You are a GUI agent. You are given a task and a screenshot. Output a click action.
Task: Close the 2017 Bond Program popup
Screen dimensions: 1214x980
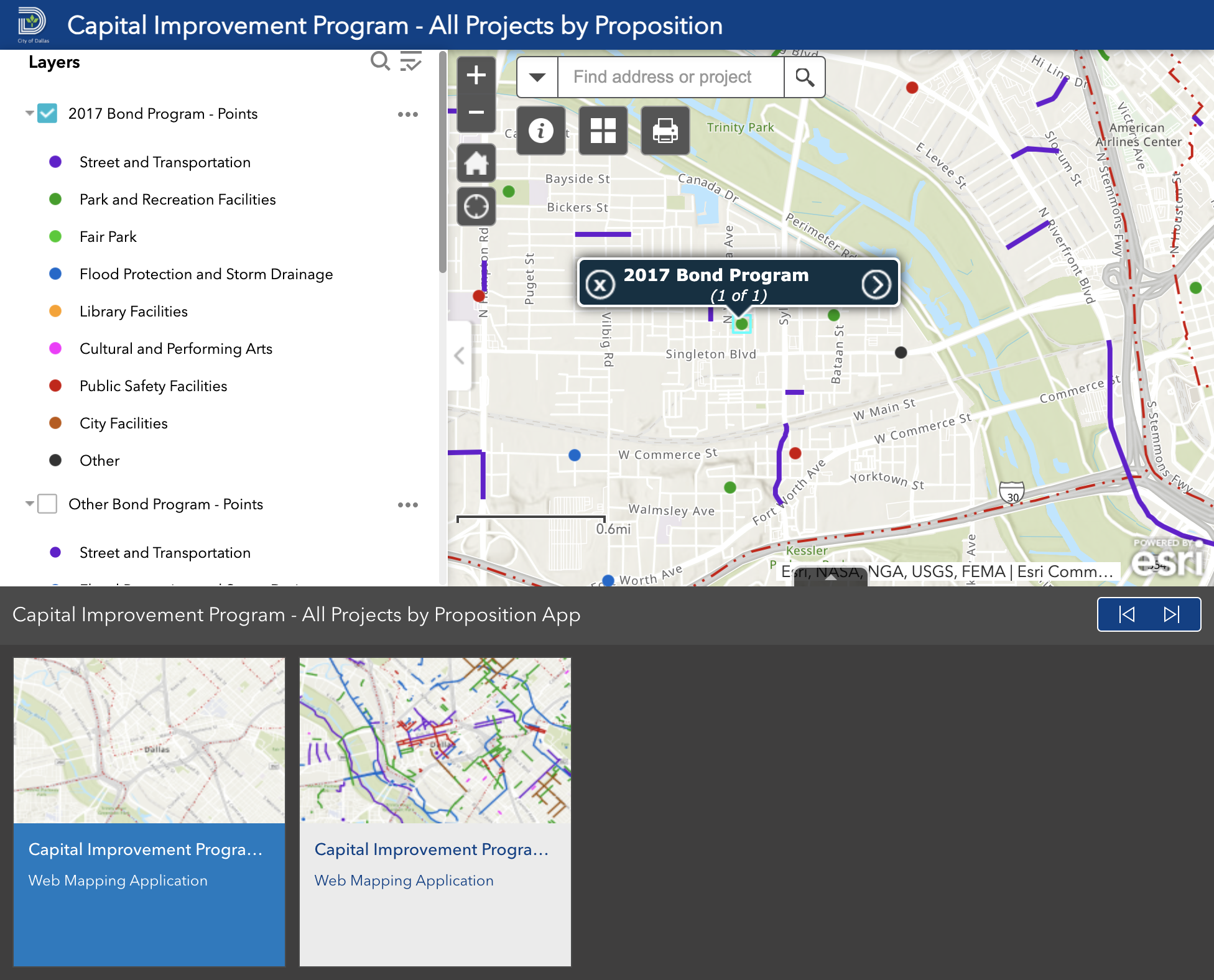click(600, 285)
